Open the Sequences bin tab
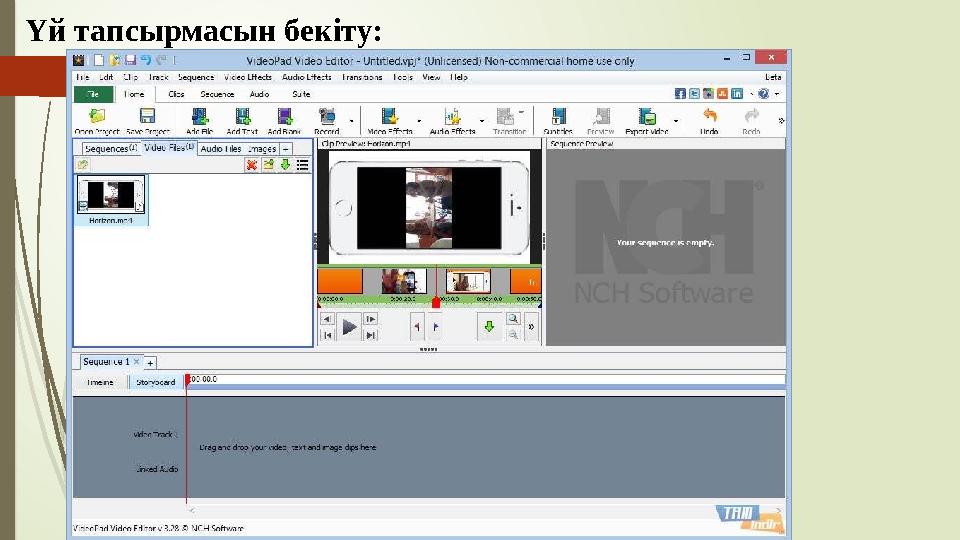 [x=110, y=149]
